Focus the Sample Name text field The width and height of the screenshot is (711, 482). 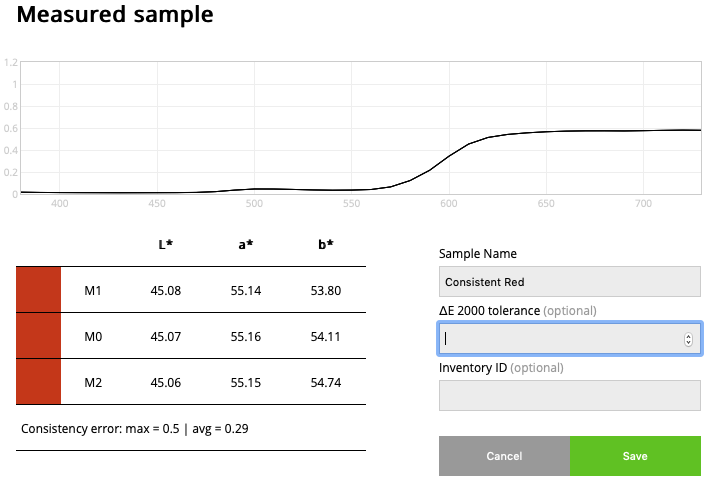click(x=570, y=282)
